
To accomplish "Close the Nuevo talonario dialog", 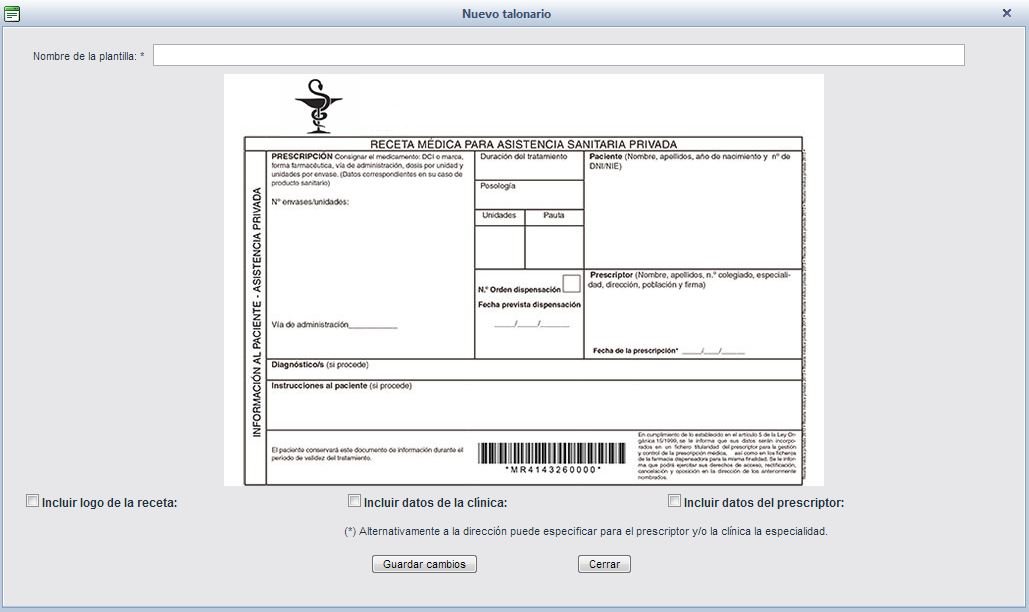I will 1007,13.
